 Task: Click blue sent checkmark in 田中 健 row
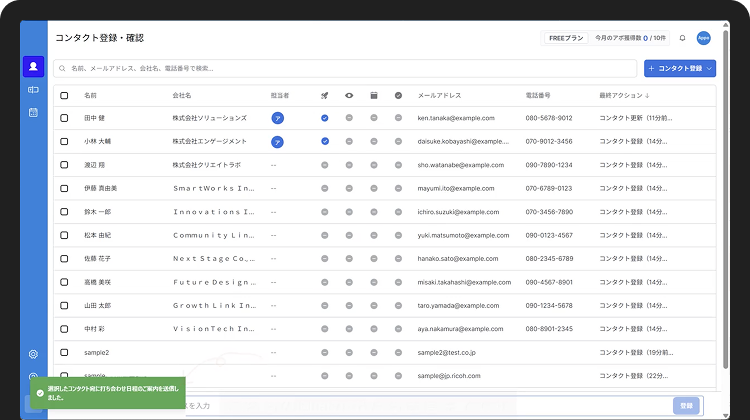click(x=325, y=118)
